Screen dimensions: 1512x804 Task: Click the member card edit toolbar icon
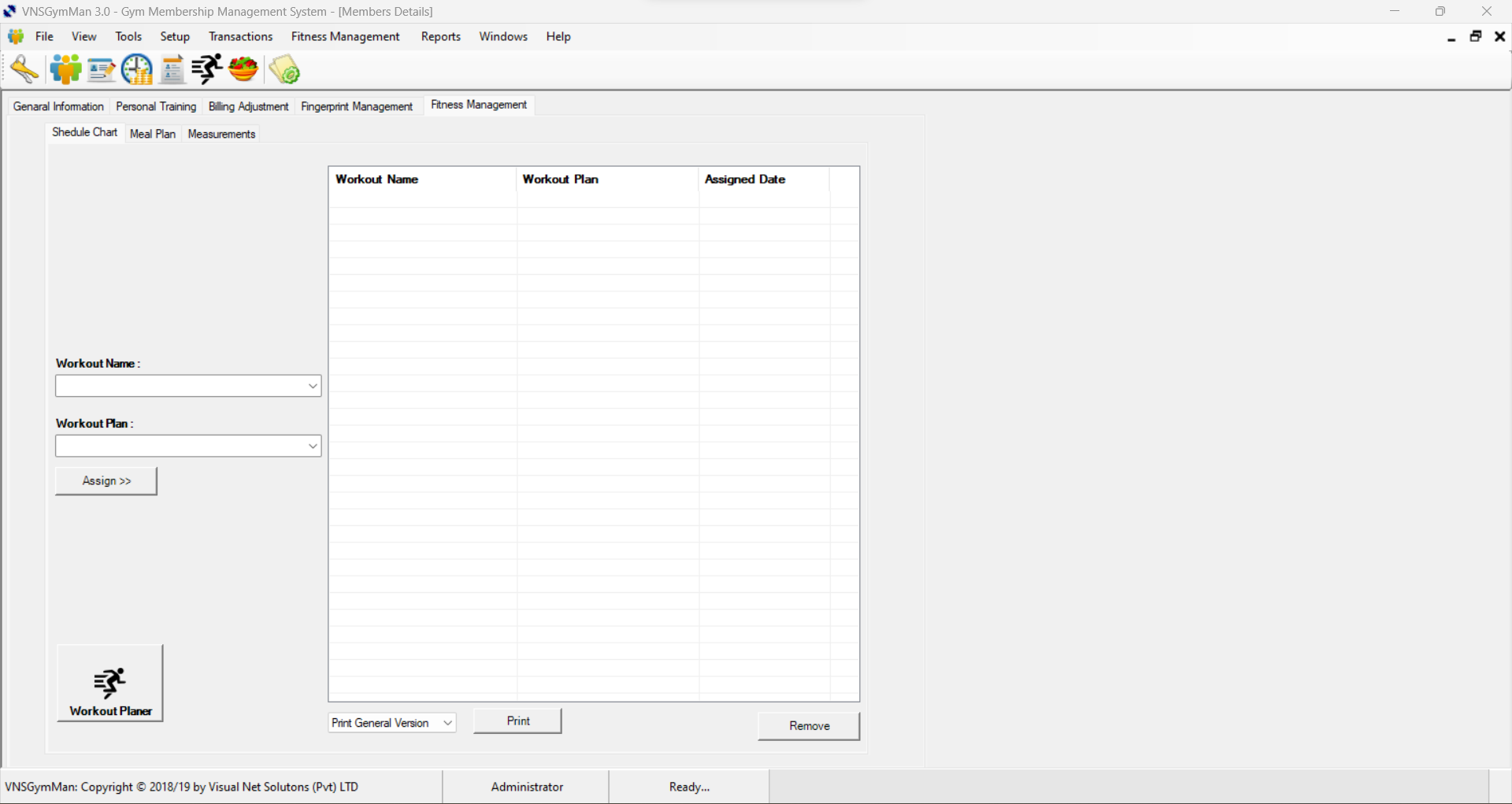[102, 70]
